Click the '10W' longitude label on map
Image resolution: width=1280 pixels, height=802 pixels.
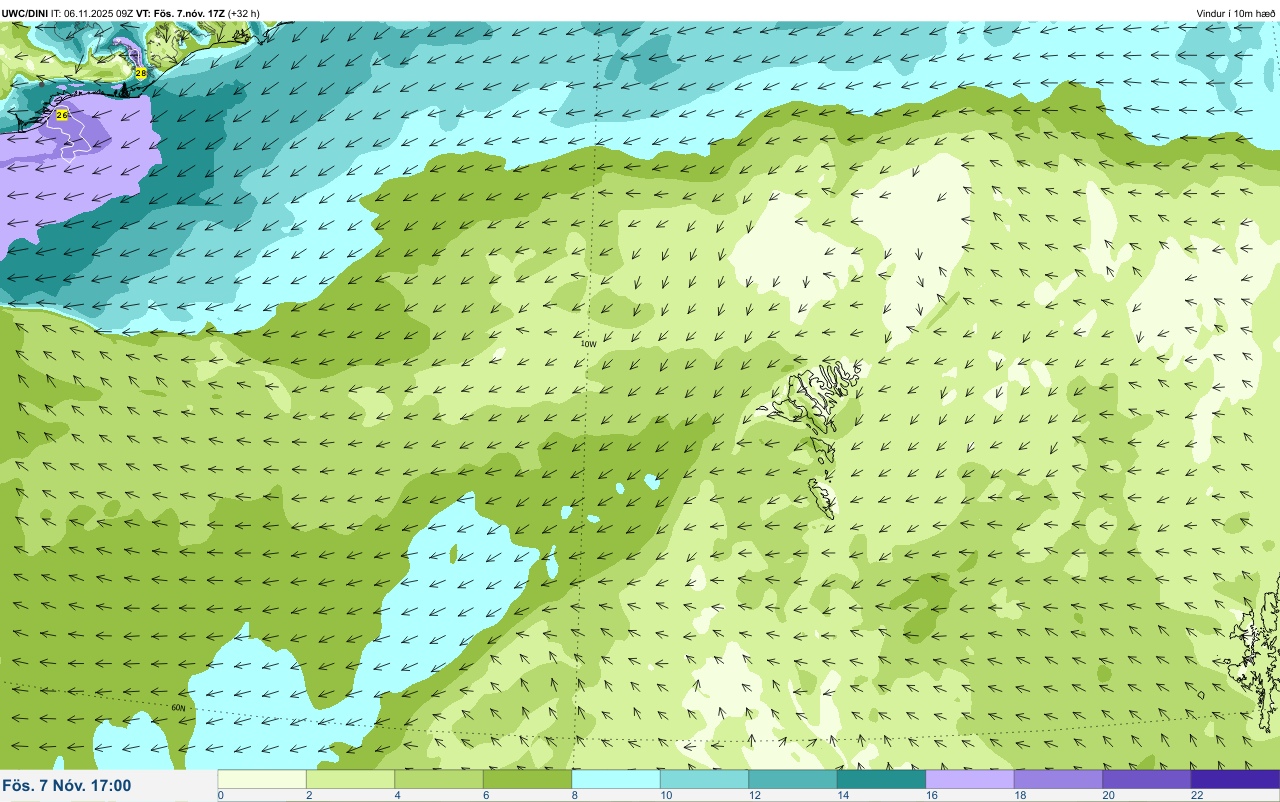click(588, 344)
